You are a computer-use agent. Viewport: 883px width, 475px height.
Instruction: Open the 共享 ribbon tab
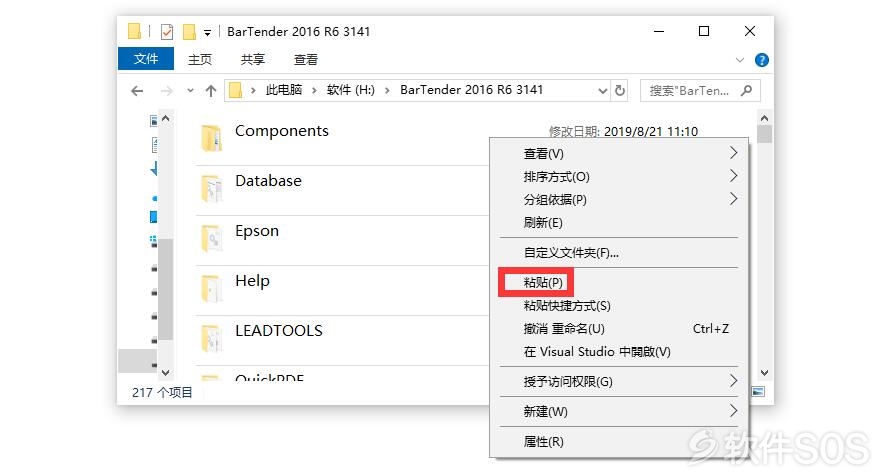coord(252,59)
